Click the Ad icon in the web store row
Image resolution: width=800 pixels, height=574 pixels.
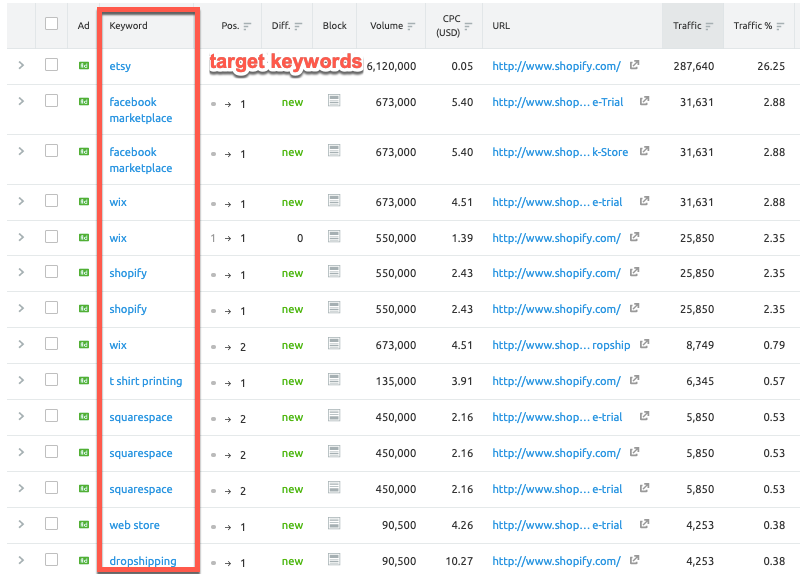pos(84,524)
